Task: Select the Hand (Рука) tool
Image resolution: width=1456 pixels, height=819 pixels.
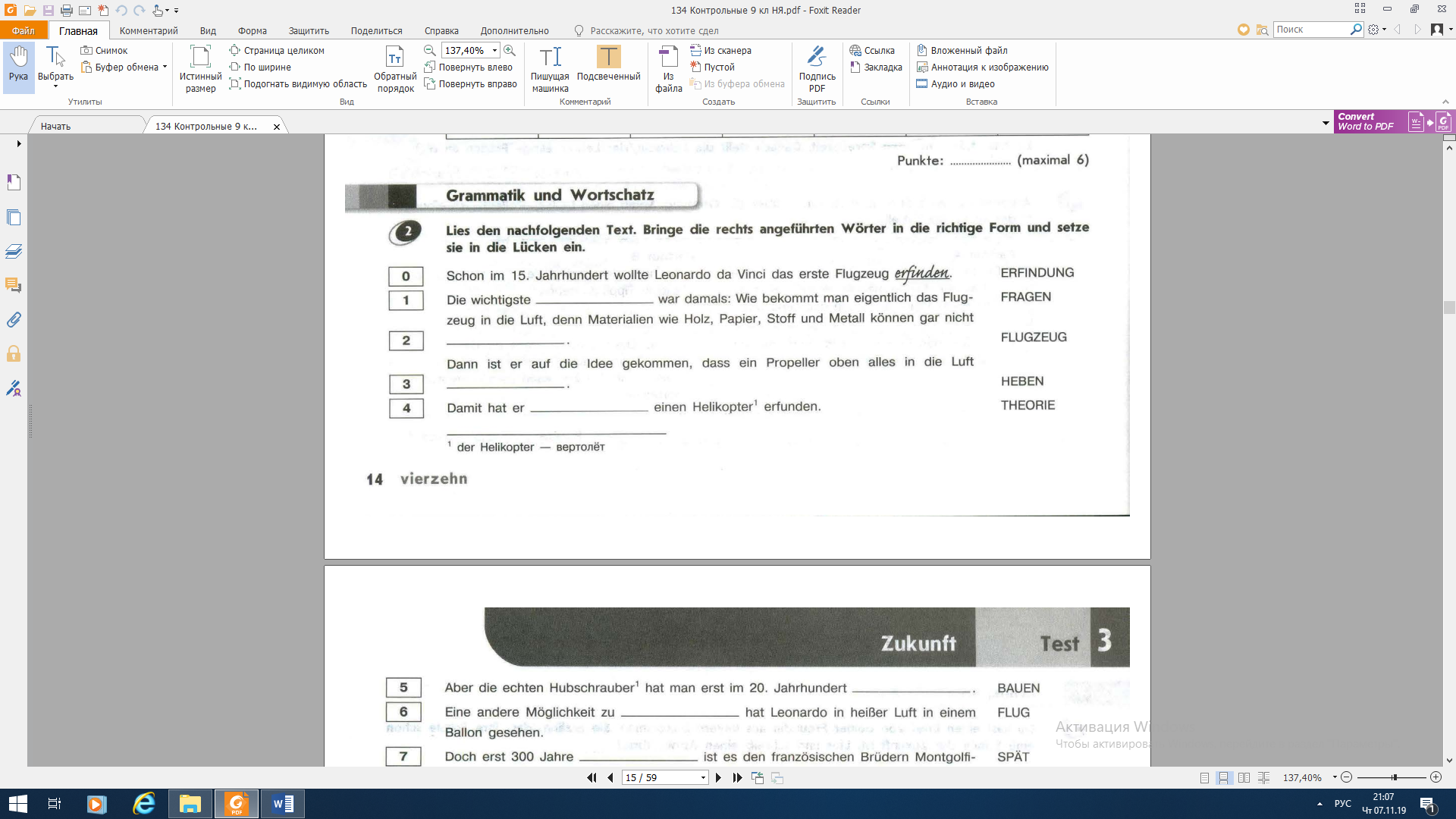Action: point(18,66)
